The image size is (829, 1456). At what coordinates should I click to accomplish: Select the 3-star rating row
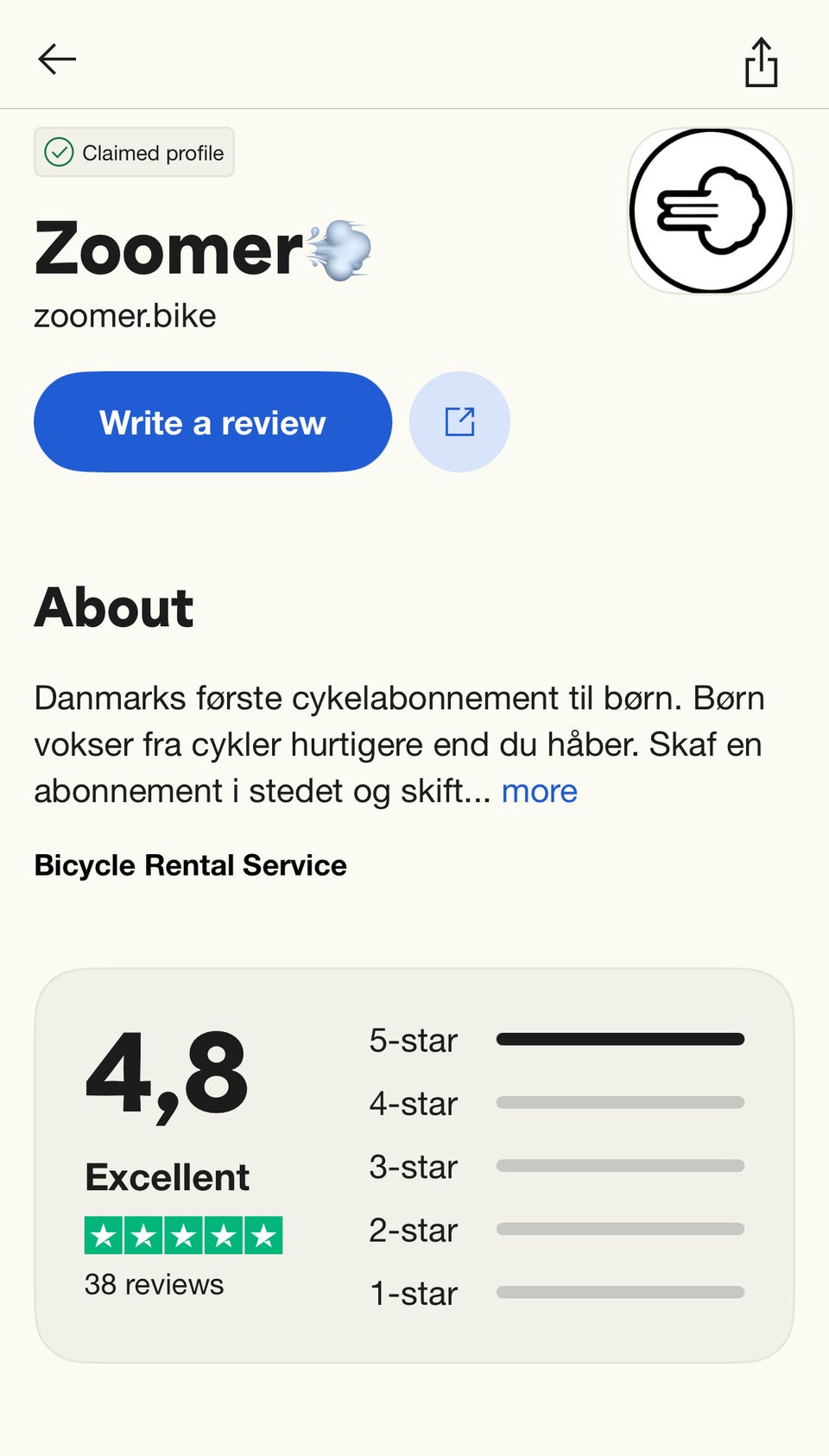556,1167
